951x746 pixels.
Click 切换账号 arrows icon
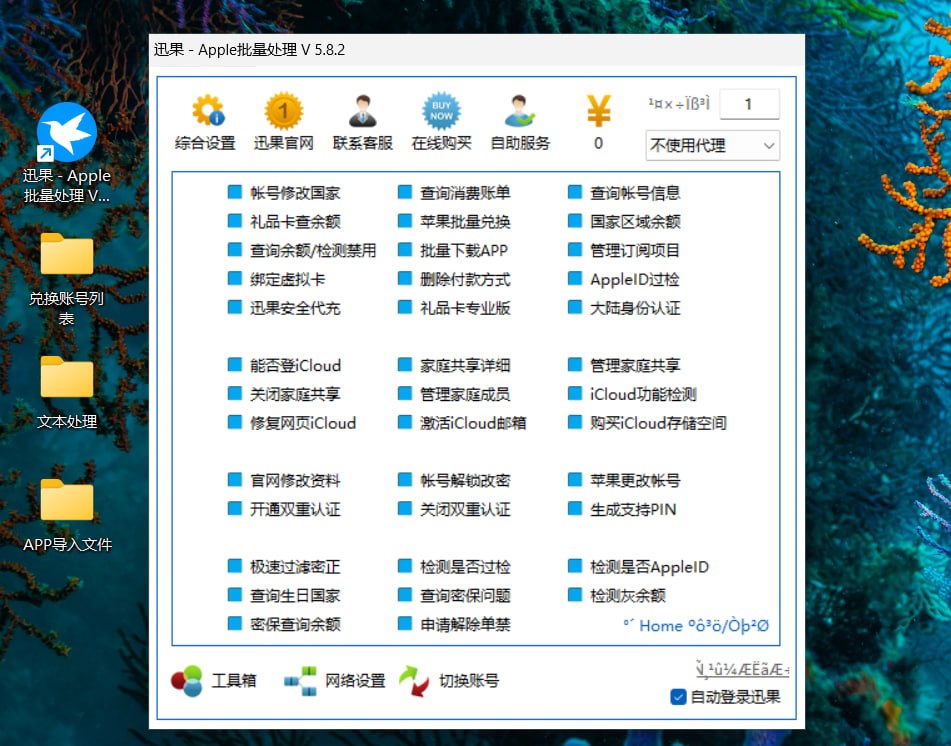coord(414,681)
